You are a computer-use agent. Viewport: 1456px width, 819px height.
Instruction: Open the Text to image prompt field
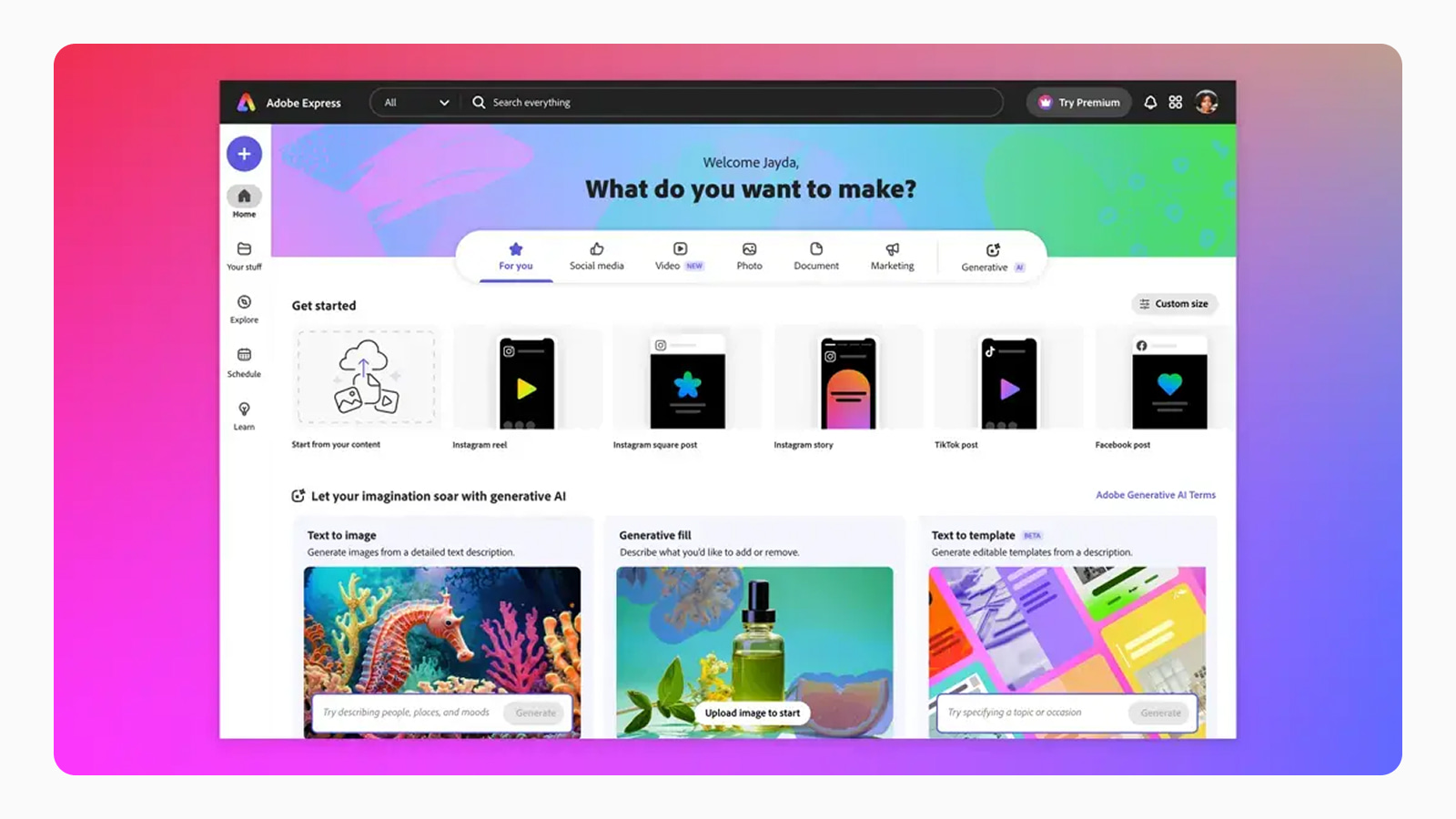(409, 713)
